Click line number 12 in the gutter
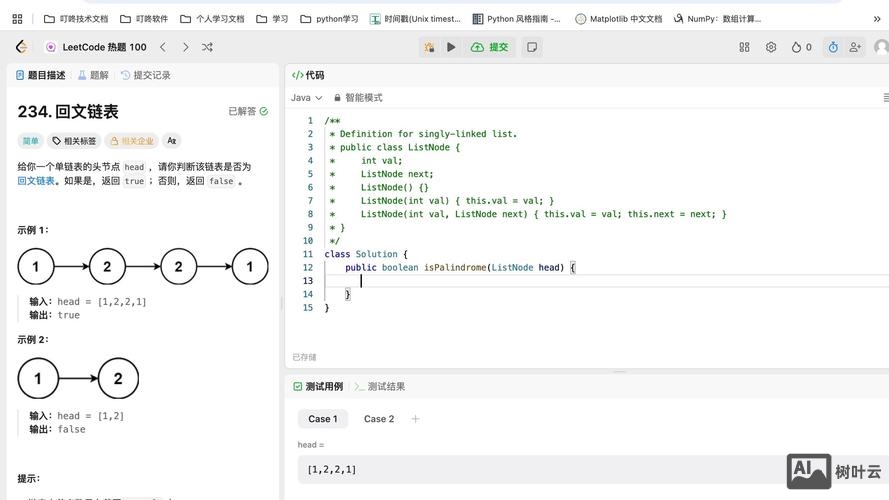 (307, 268)
